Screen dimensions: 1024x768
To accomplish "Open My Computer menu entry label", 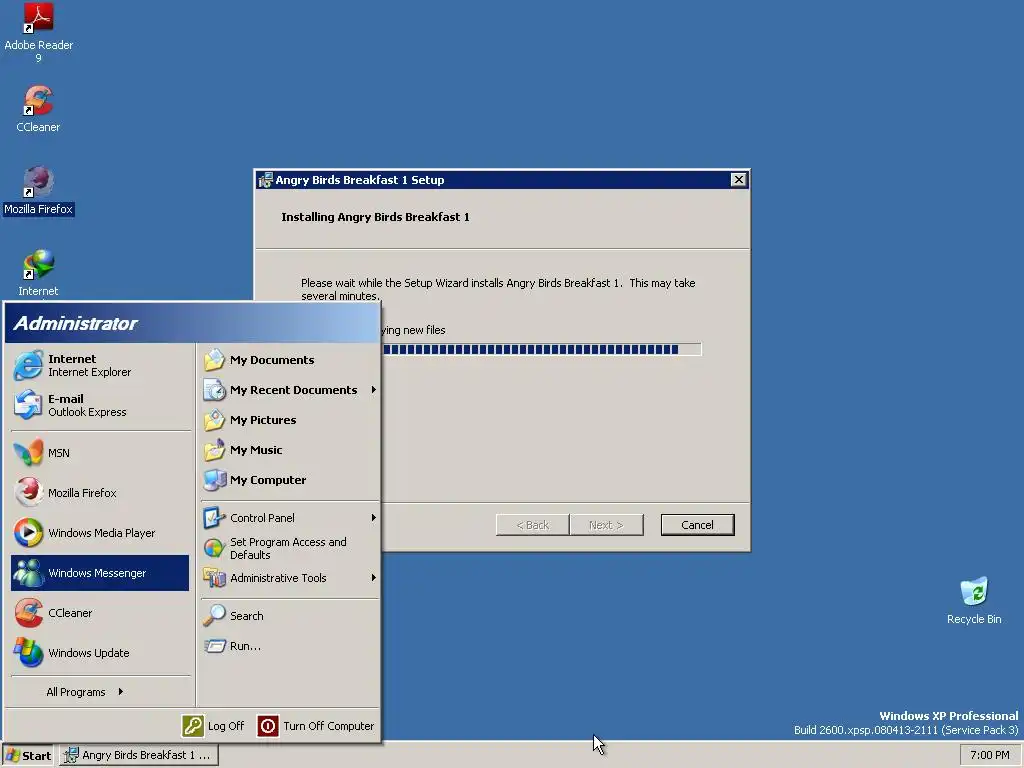I will pyautogui.click(x=268, y=480).
